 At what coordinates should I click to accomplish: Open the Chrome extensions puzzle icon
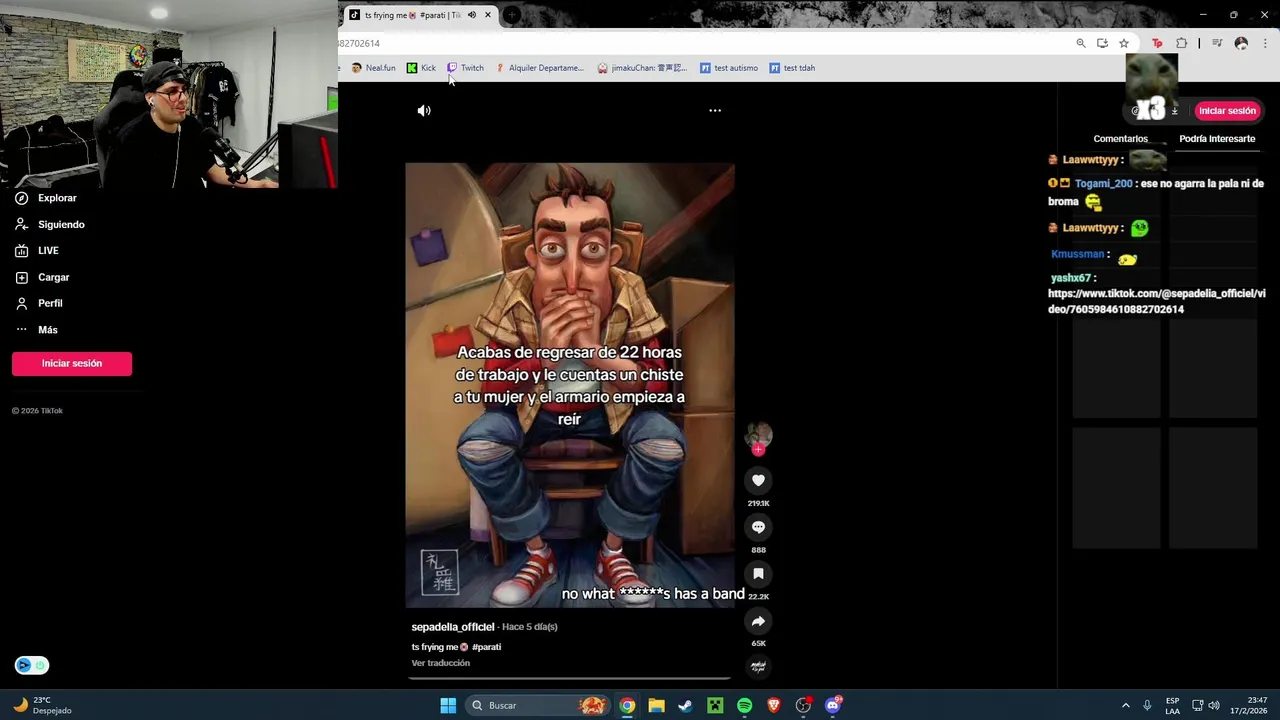point(1181,43)
